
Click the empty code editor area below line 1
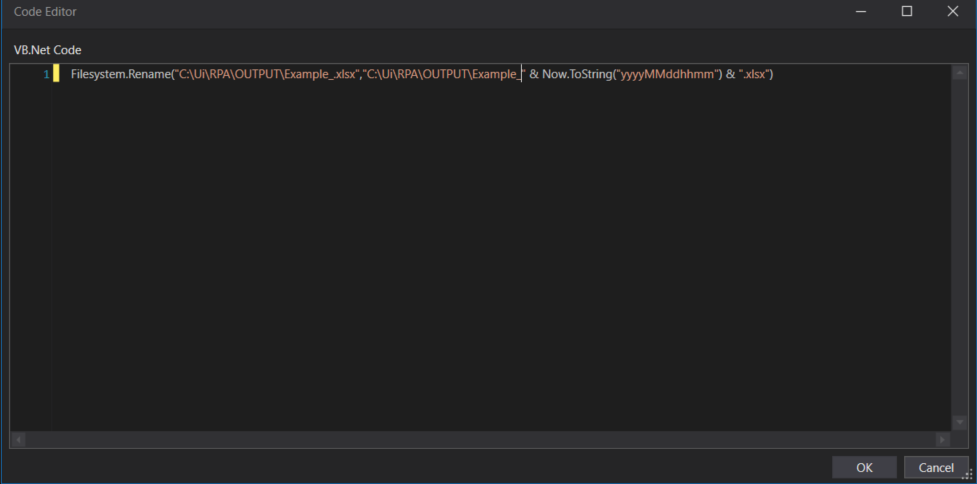click(502, 255)
